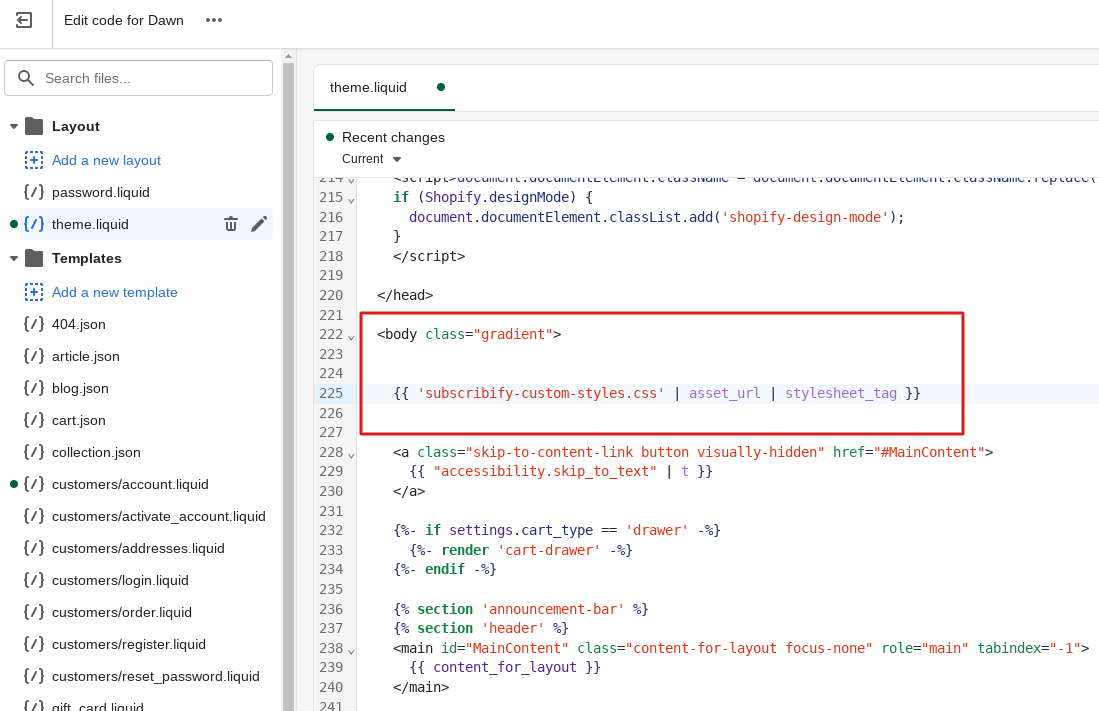1099x711 pixels.
Task: Collapse the Templates folder arrow
Action: pos(13,259)
